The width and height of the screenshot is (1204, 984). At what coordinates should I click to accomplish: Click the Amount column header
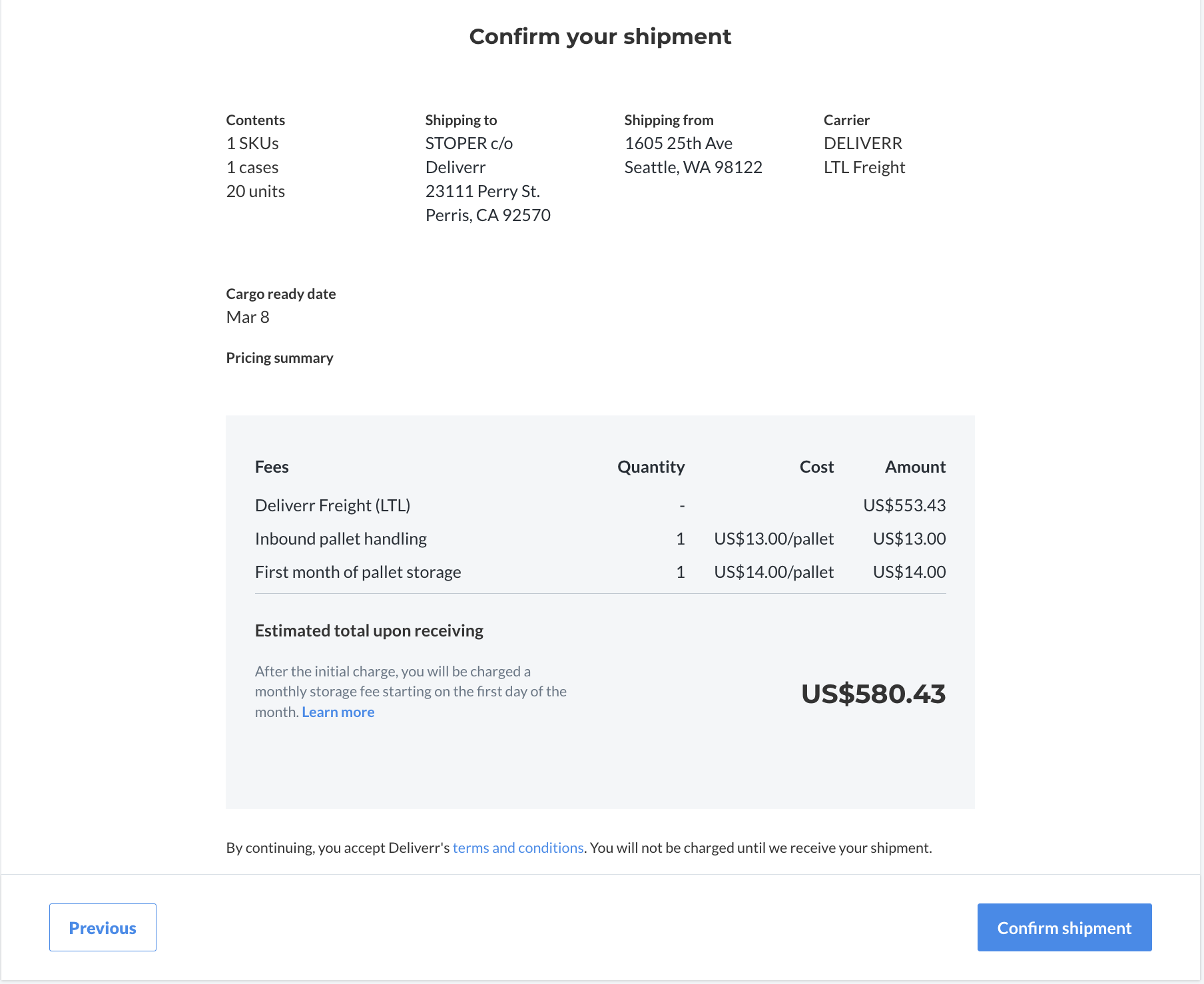[915, 467]
